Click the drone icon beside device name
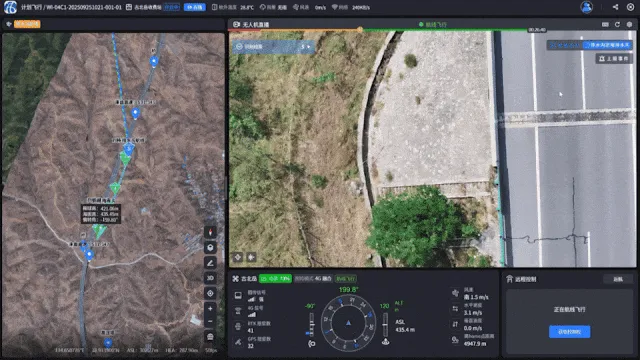 236,279
